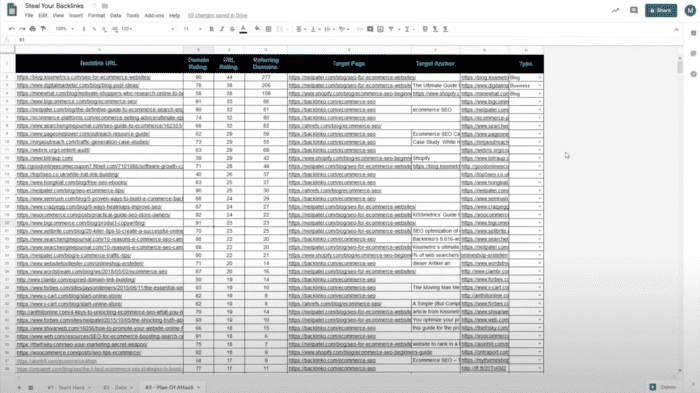Decrease decimal places icon

(x=104, y=29)
